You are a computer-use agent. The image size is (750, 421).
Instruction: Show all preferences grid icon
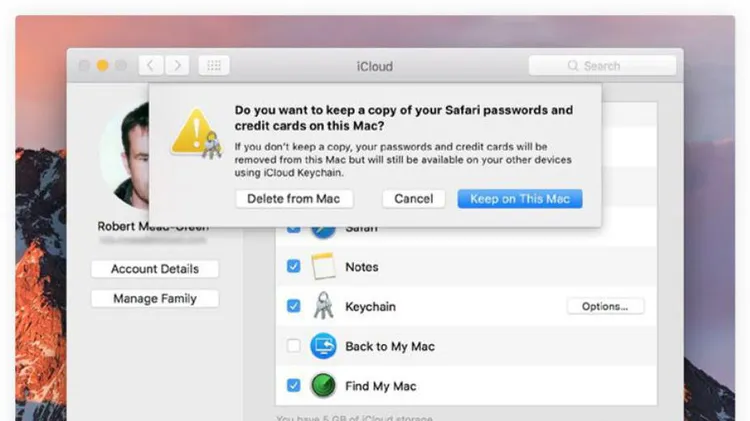[x=214, y=65]
